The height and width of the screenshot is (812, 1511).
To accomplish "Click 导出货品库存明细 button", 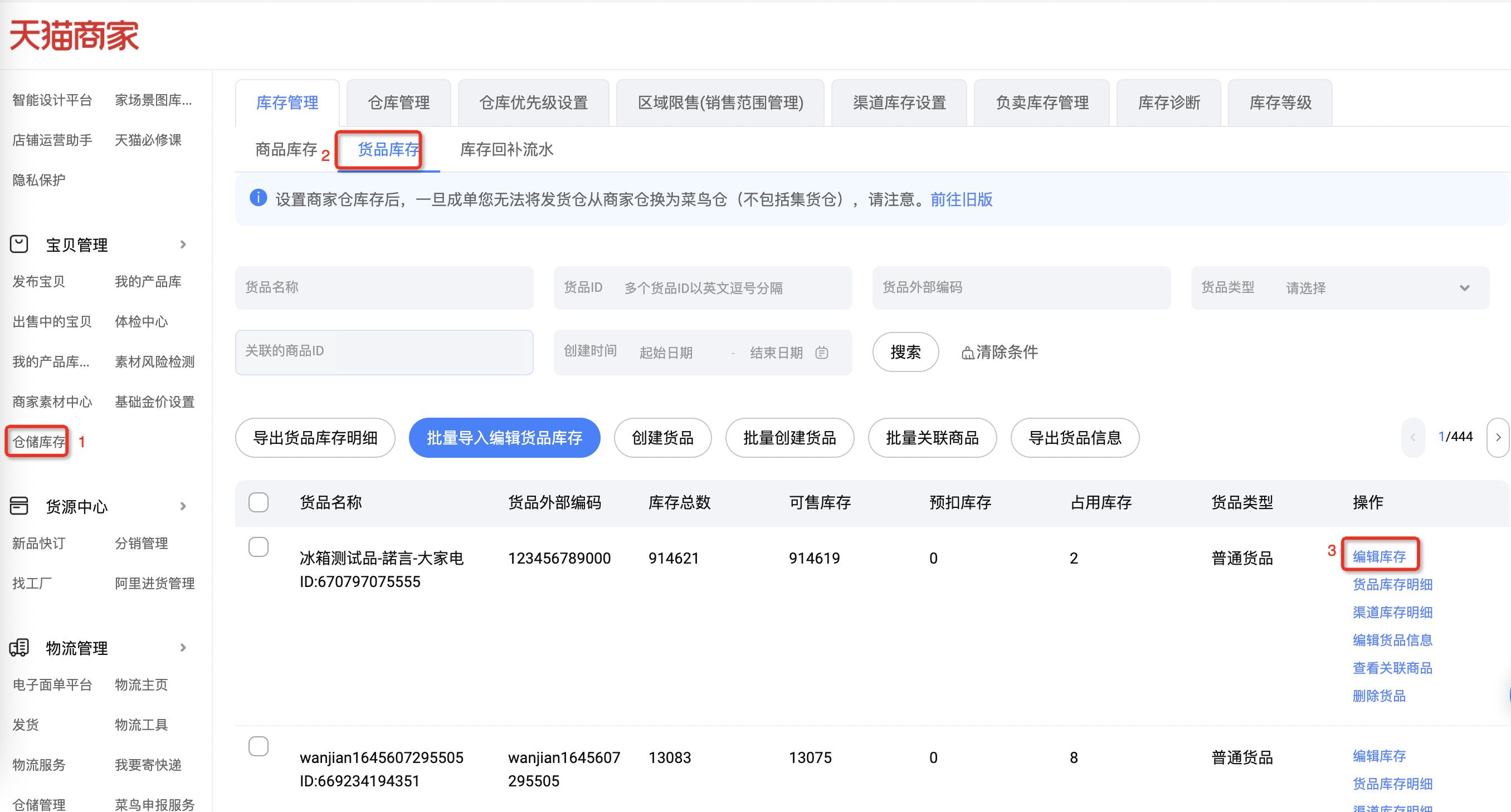I will tap(315, 438).
